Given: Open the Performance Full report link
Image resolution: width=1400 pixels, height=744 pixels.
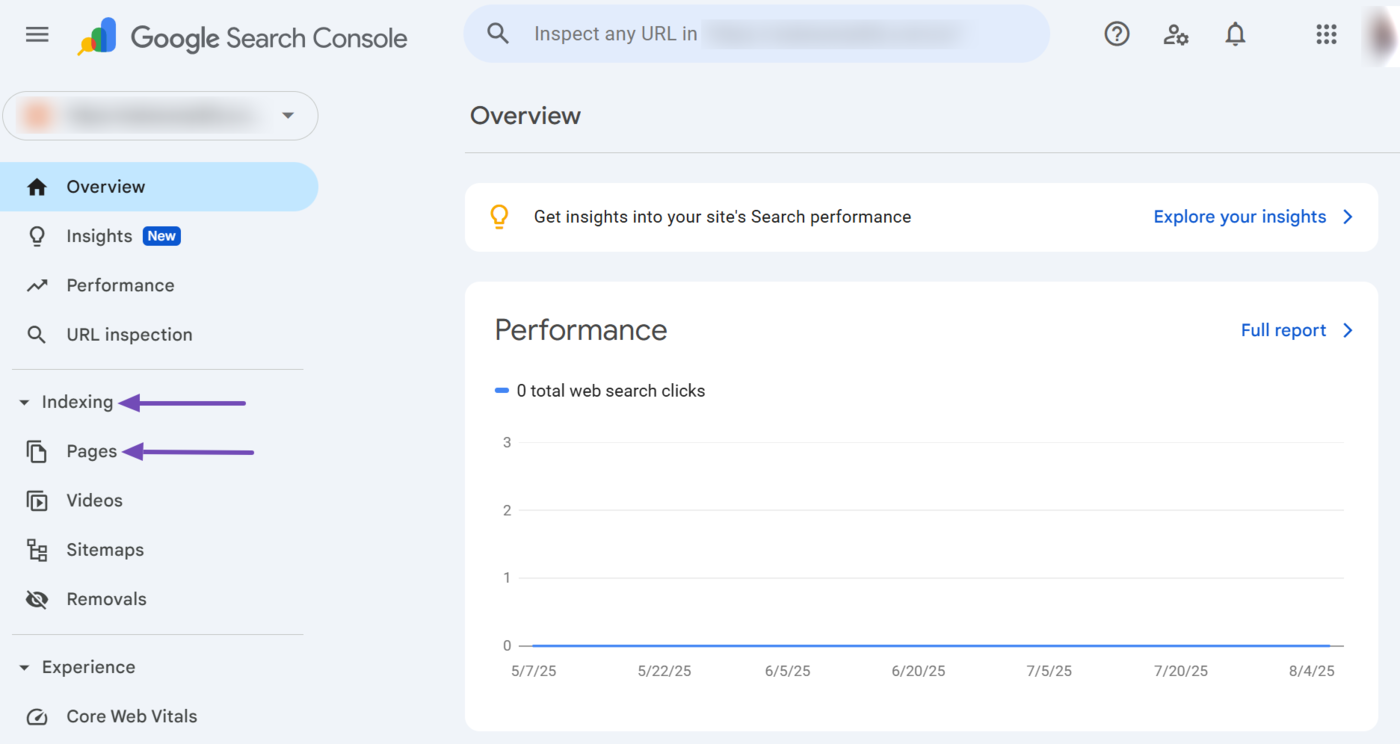Looking at the screenshot, I should [1284, 330].
